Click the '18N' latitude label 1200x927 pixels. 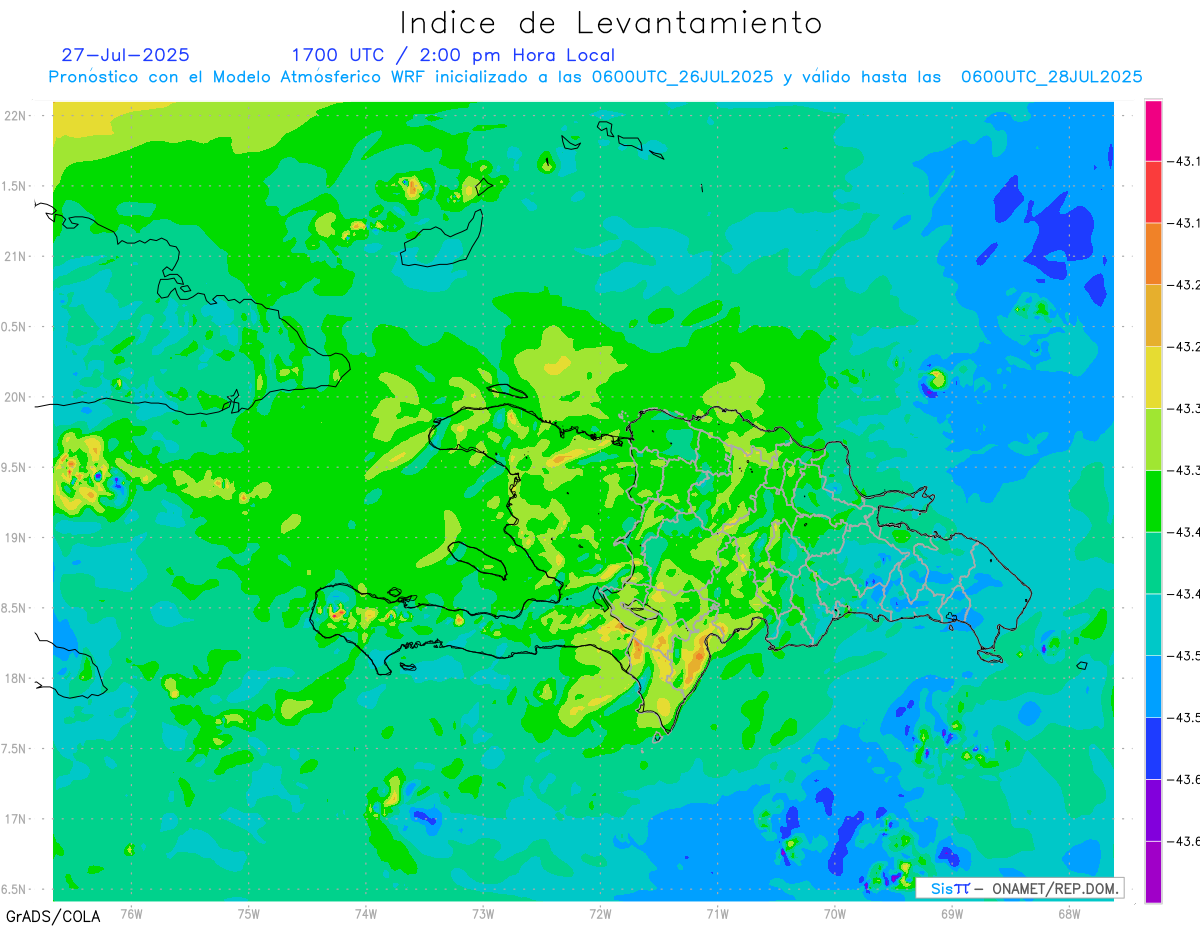click(x=16, y=678)
